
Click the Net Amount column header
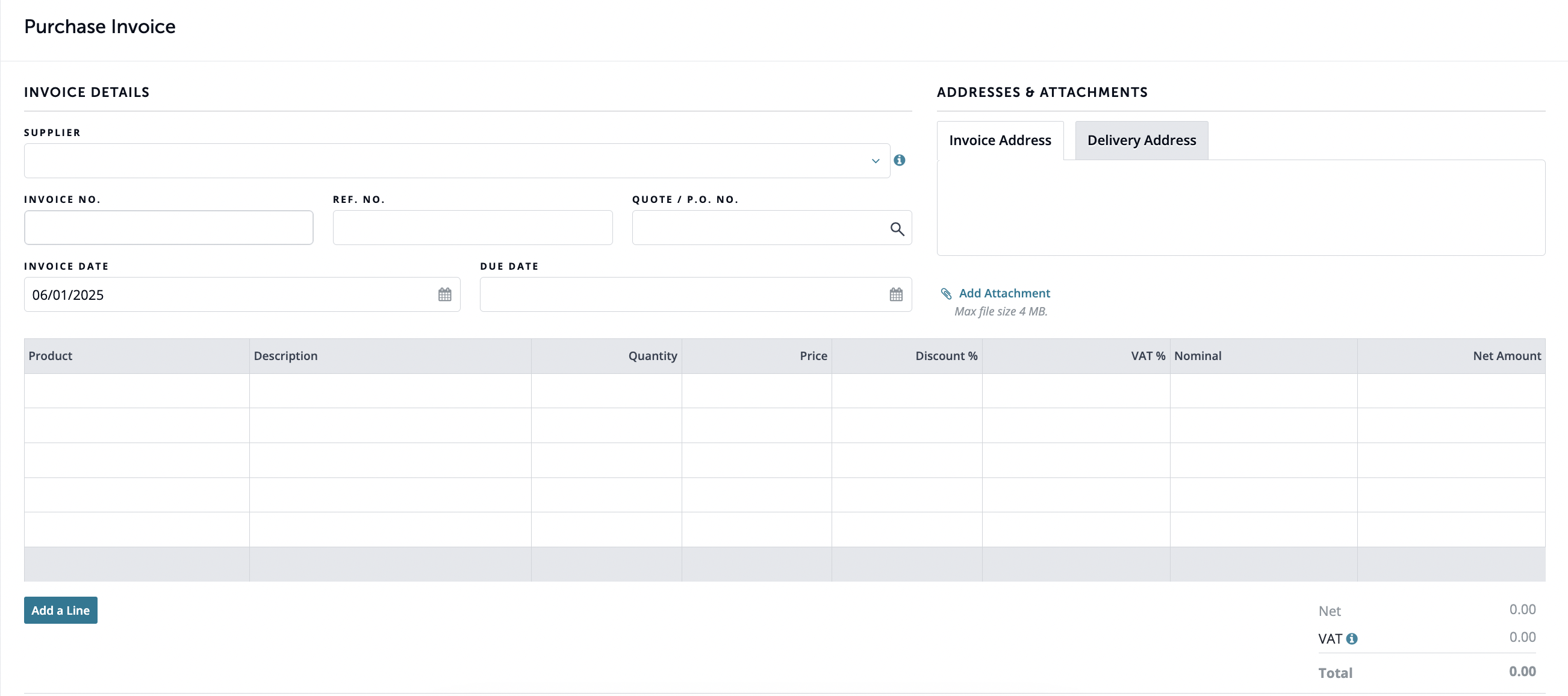click(1451, 356)
